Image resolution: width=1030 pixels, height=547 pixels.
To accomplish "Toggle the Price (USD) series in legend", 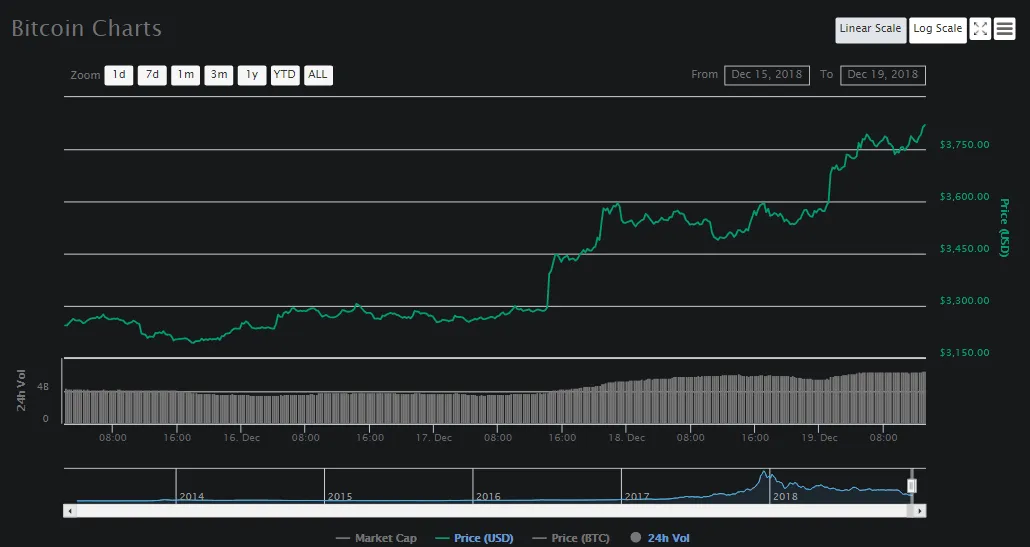I will coord(474,538).
